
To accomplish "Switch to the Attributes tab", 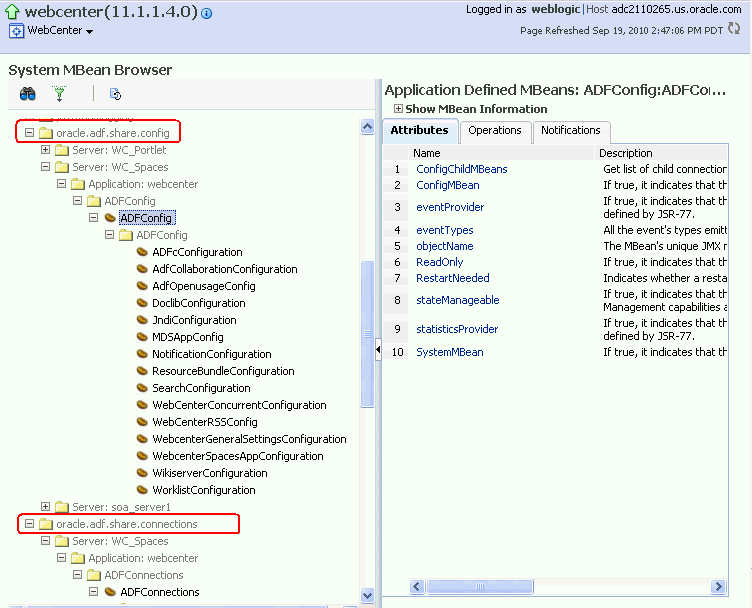I will coord(420,130).
